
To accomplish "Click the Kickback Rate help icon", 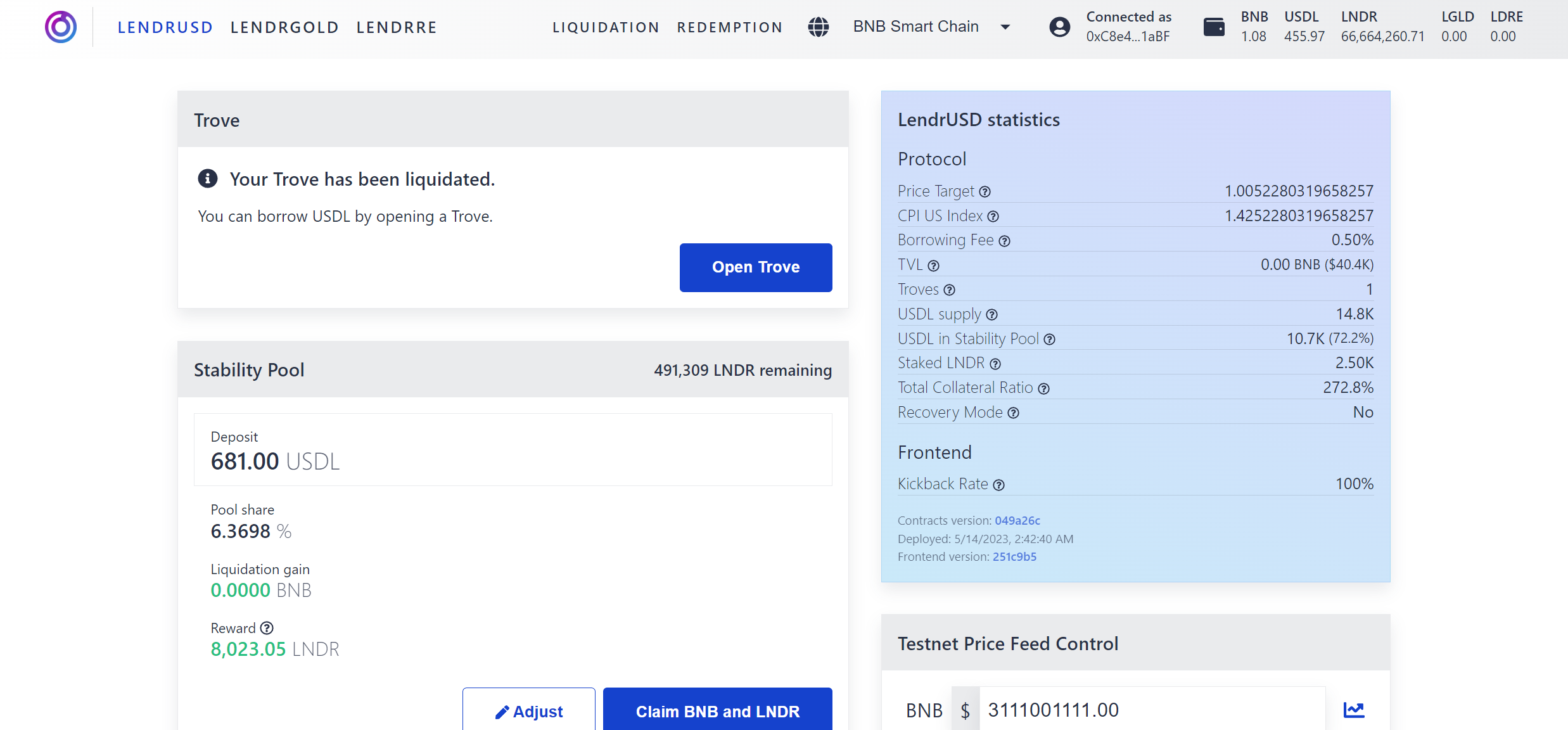I will point(998,485).
